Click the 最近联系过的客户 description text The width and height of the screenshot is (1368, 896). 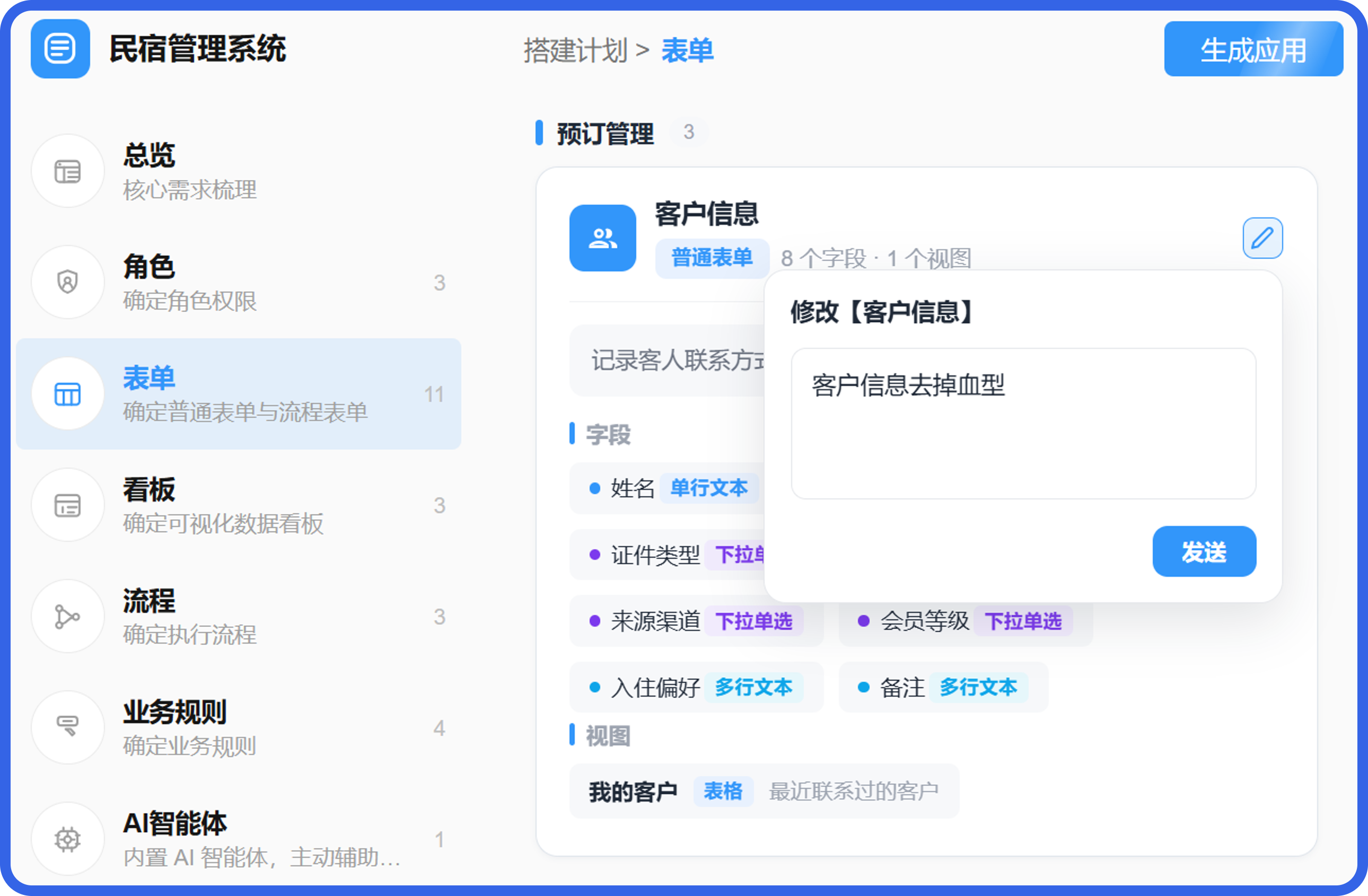pyautogui.click(x=854, y=792)
